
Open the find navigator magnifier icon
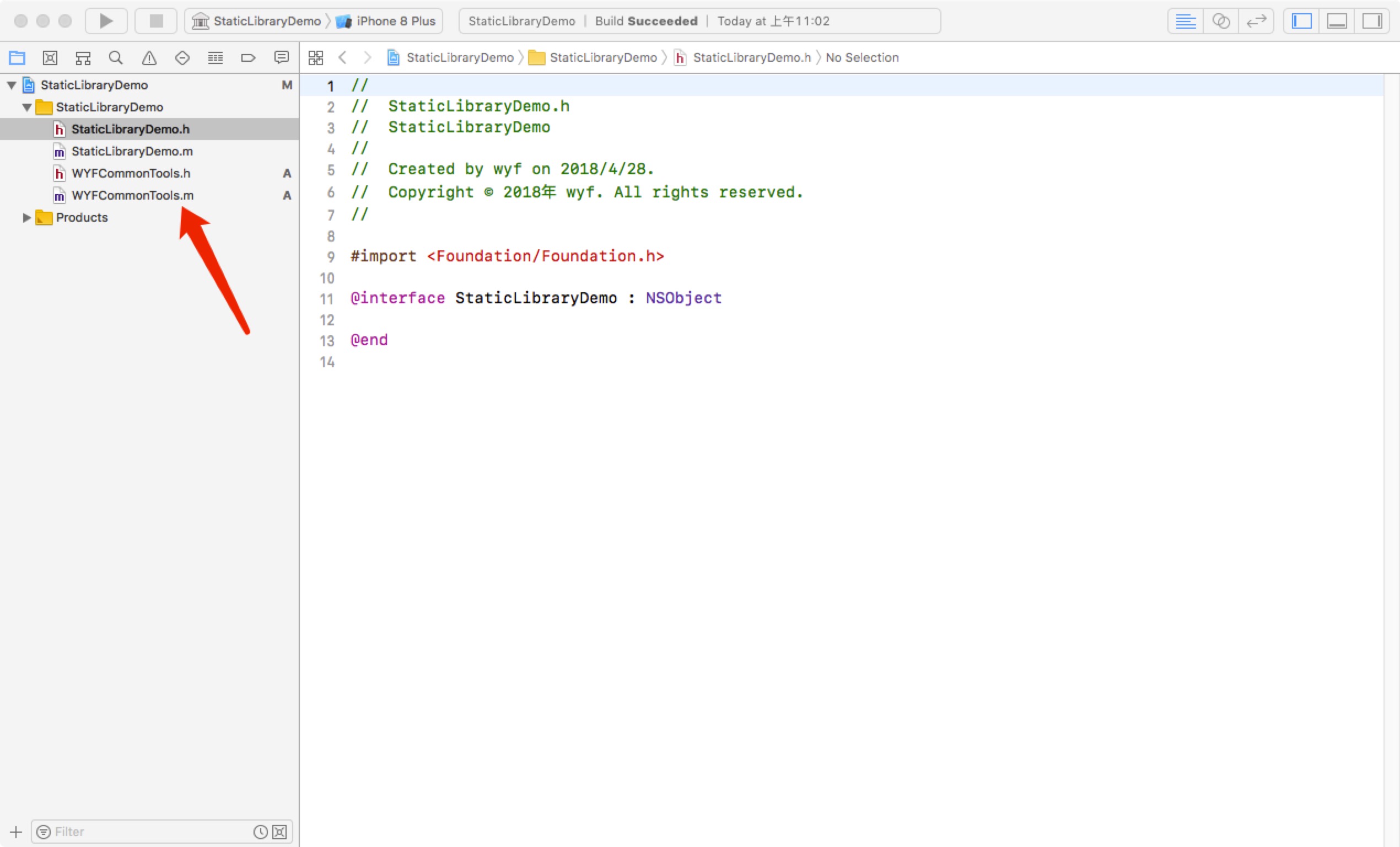(116, 57)
